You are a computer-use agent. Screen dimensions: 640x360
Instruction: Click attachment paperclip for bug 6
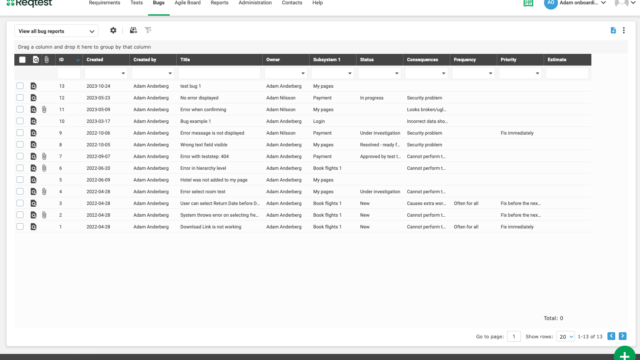coord(44,168)
